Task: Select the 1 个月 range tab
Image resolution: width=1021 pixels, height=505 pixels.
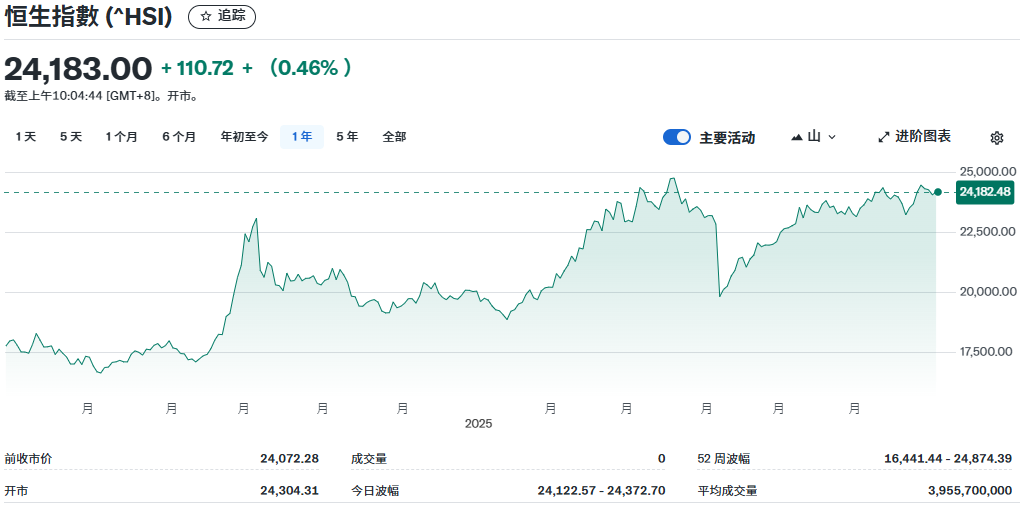Action: tap(122, 137)
